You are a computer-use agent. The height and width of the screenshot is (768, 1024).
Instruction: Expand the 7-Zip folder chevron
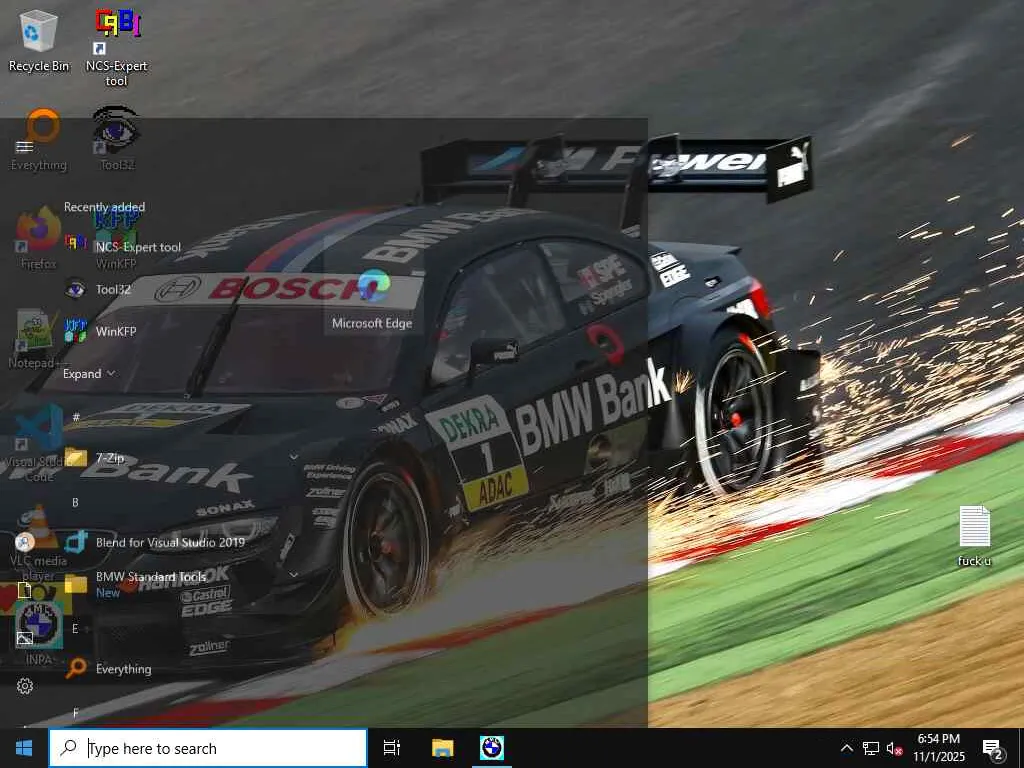coord(294,457)
